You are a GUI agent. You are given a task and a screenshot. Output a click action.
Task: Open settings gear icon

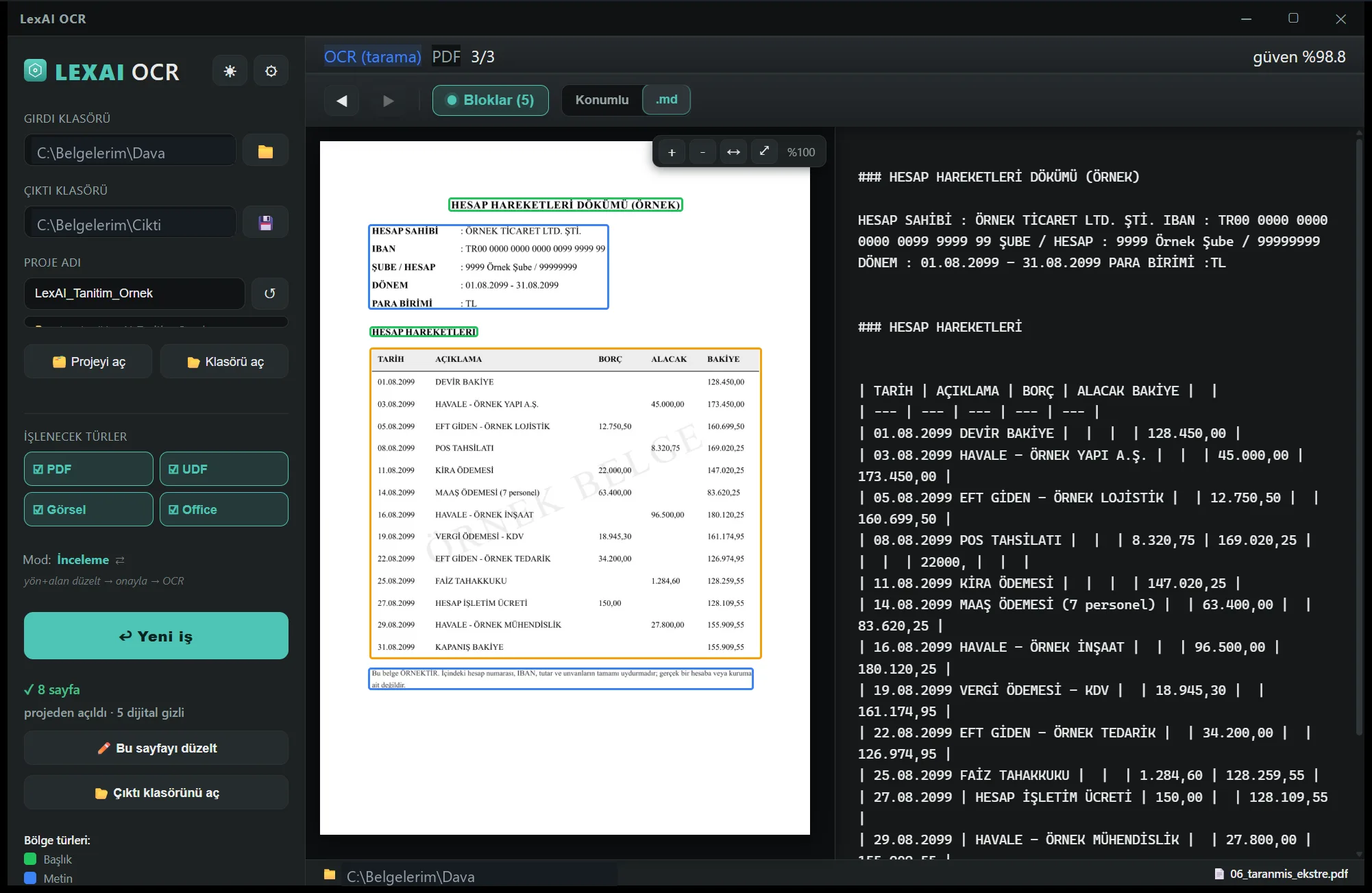[271, 71]
